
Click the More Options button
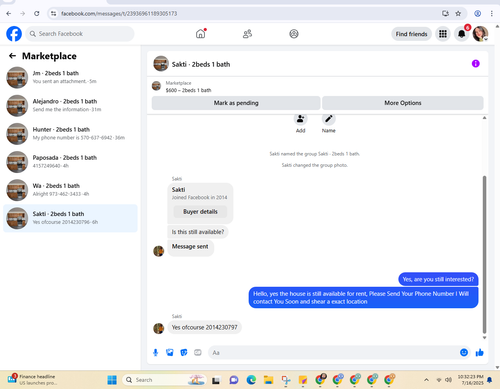(x=403, y=103)
